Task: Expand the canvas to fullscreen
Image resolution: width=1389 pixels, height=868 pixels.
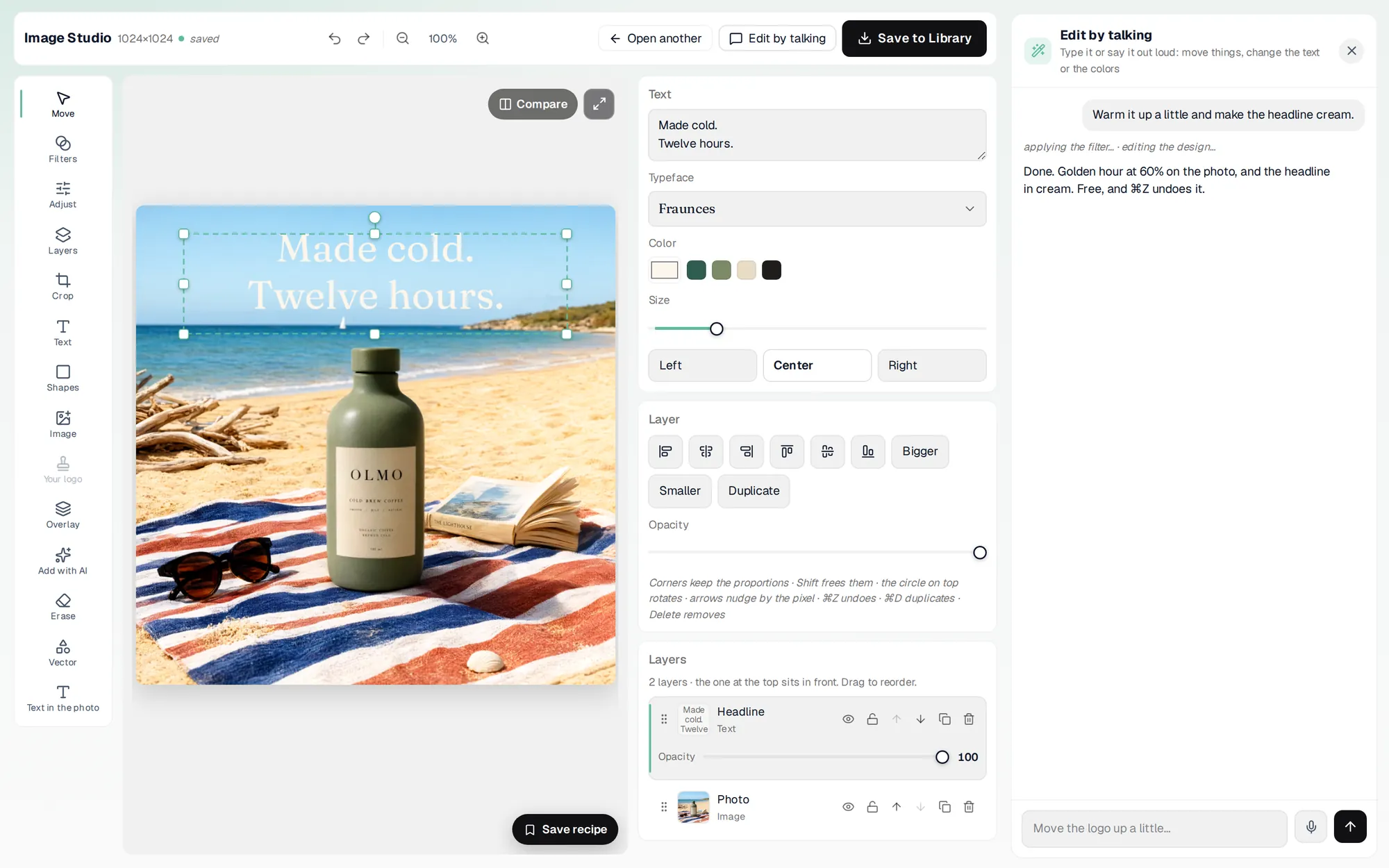Action: tap(599, 104)
